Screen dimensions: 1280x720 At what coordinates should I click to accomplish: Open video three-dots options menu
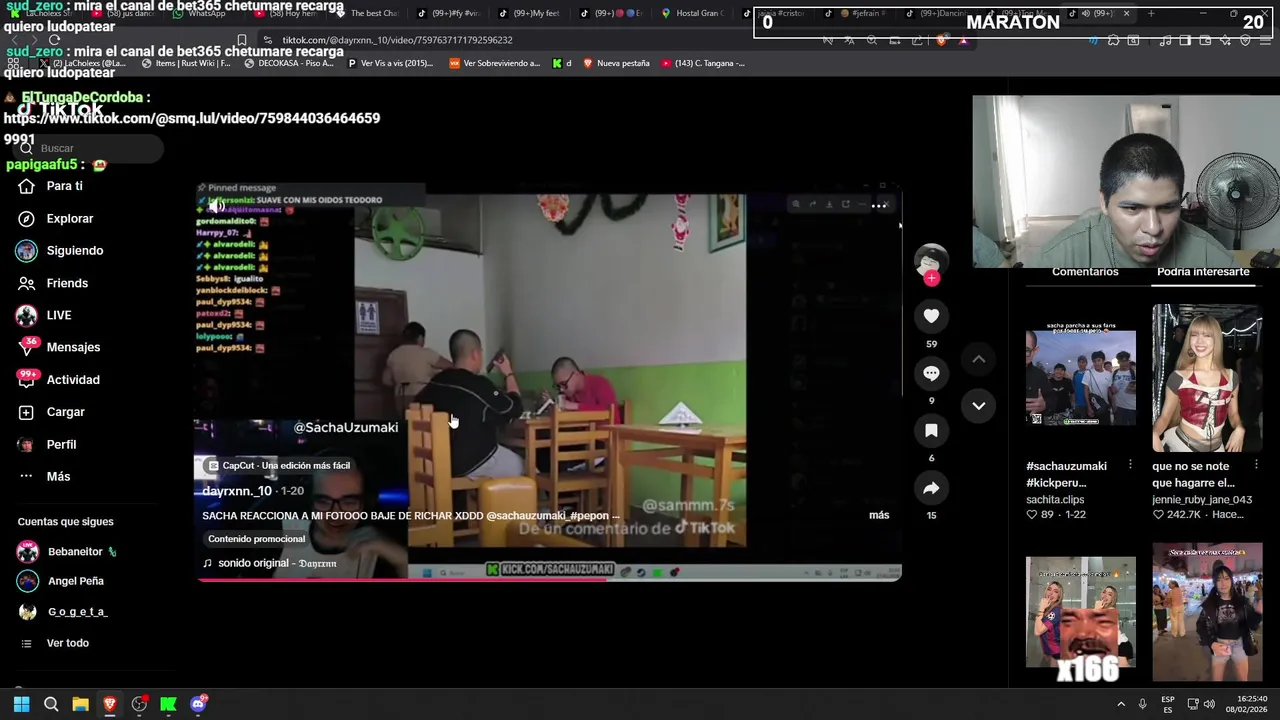click(879, 206)
